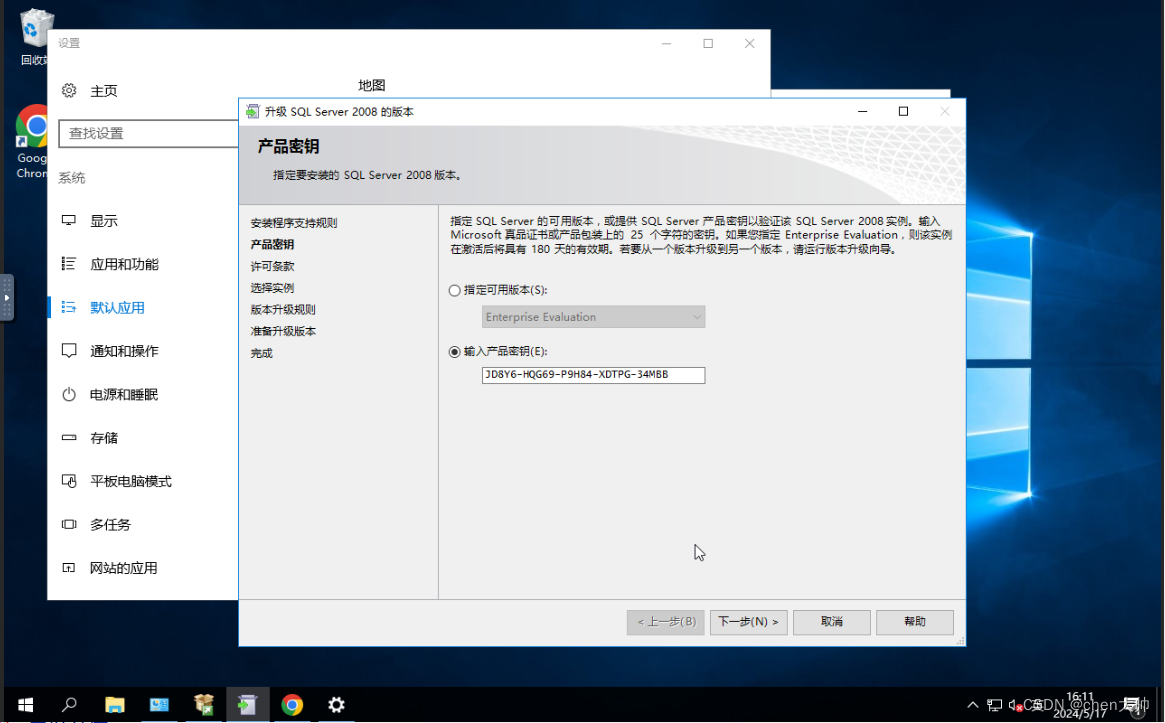Screen dimensions: 1165x723
Task: Select the 选择实例 step
Action: (272, 288)
